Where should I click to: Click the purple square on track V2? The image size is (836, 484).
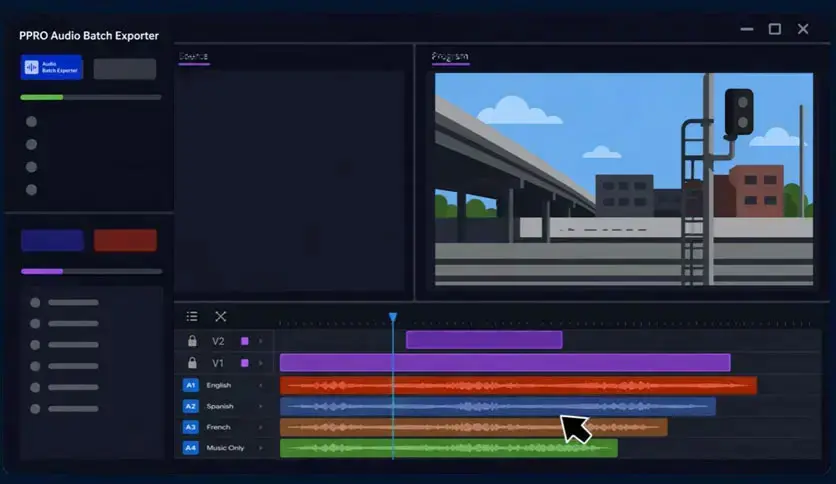[245, 341]
